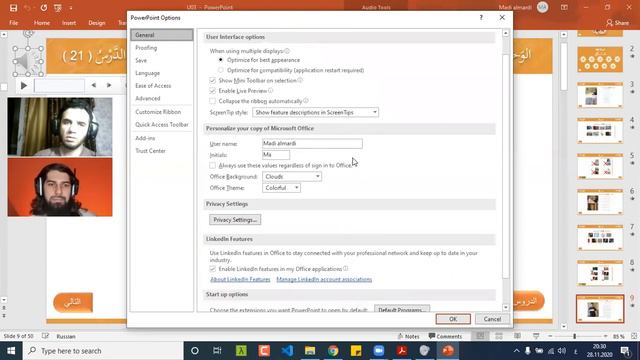Select the General category in Options

[x=162, y=35]
